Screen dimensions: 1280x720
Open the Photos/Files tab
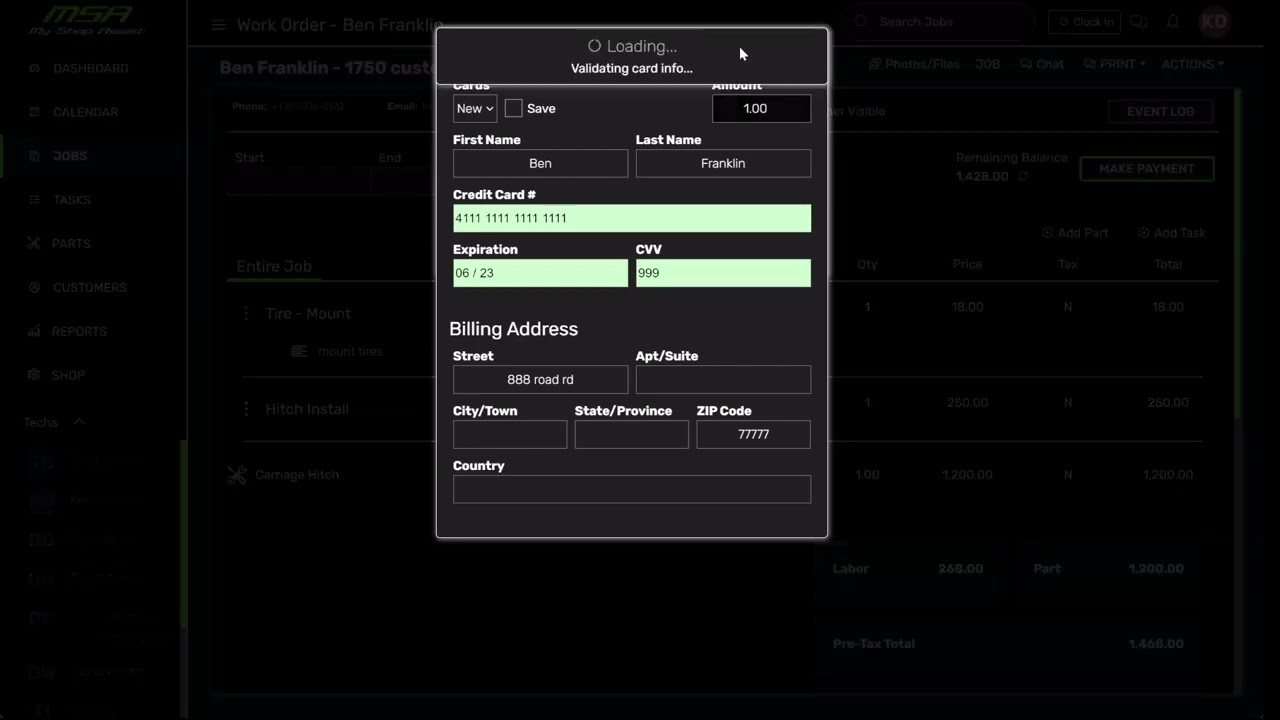click(x=914, y=64)
